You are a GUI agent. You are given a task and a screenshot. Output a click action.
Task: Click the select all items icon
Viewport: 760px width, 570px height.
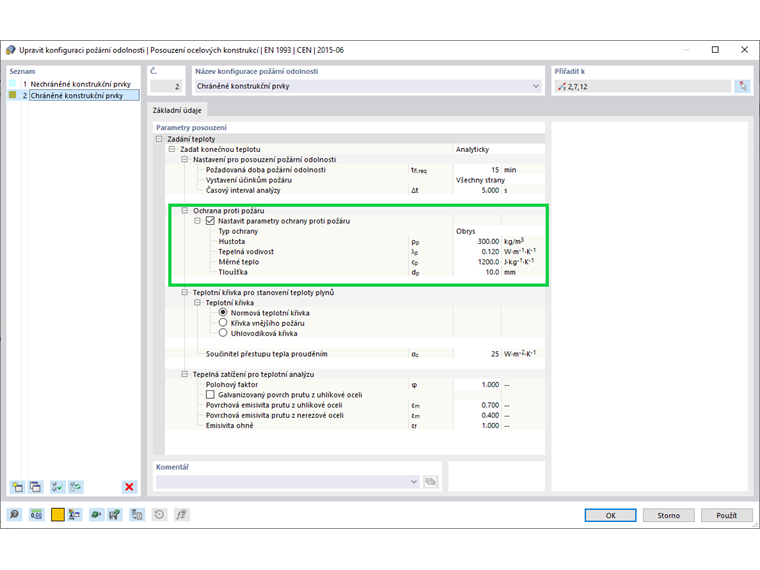(x=57, y=487)
